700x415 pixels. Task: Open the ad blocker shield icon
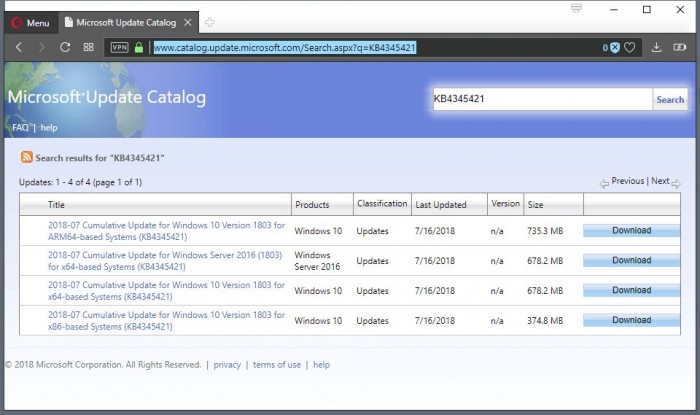pyautogui.click(x=615, y=47)
